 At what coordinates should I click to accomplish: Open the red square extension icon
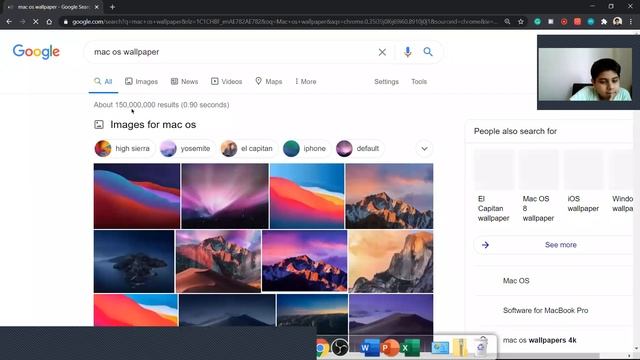coord(577,22)
